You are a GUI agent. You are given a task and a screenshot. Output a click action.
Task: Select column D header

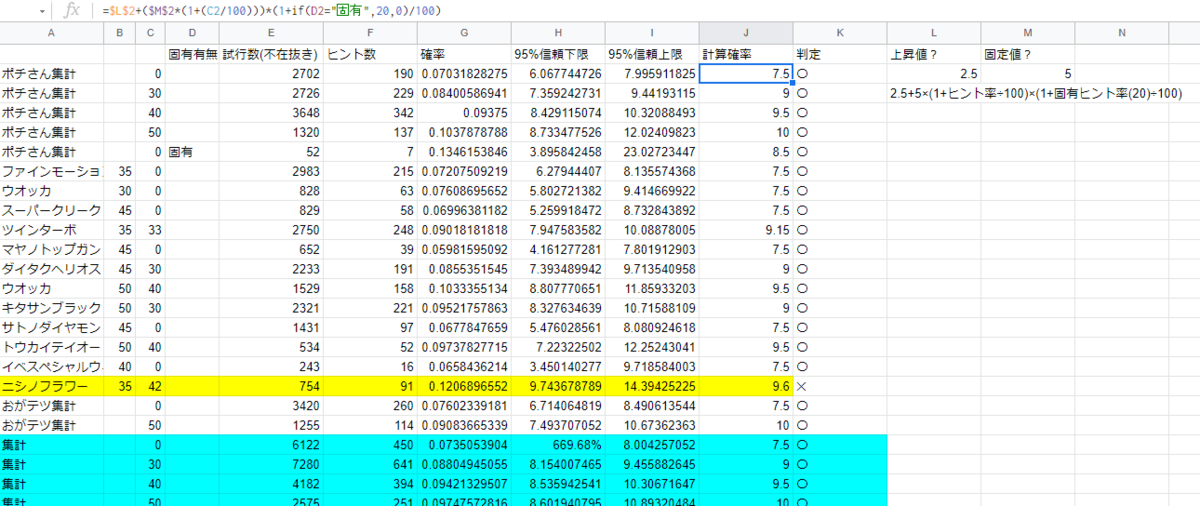click(x=192, y=34)
